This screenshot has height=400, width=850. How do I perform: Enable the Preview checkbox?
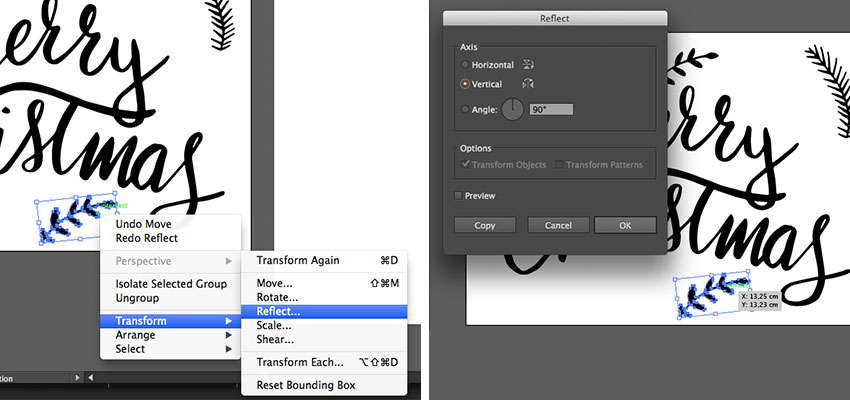[458, 196]
